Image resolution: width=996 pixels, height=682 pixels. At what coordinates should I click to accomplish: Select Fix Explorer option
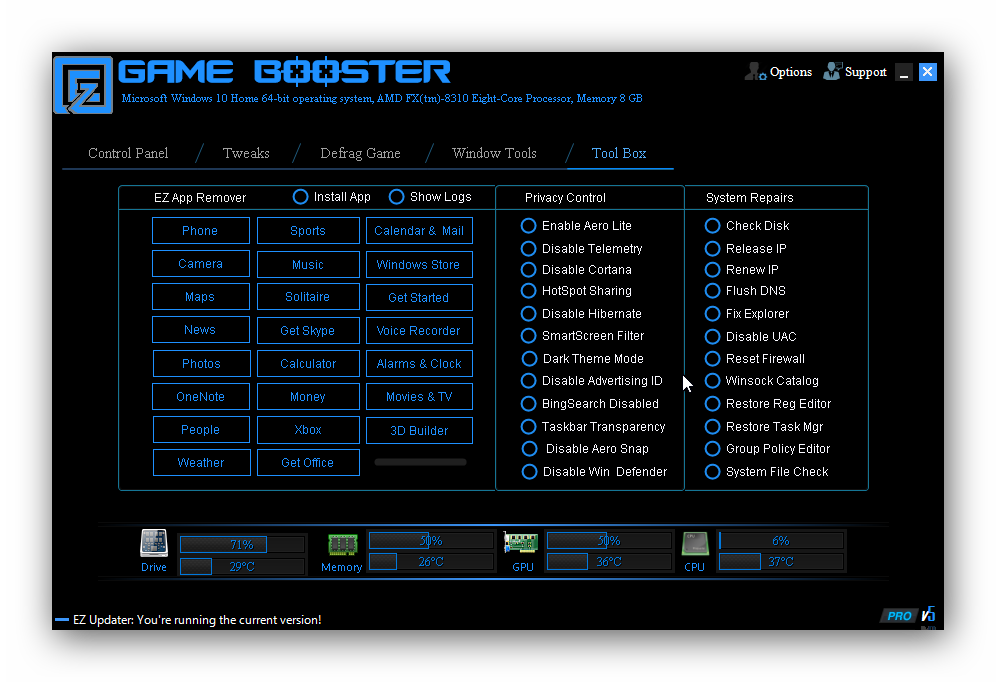(x=713, y=314)
